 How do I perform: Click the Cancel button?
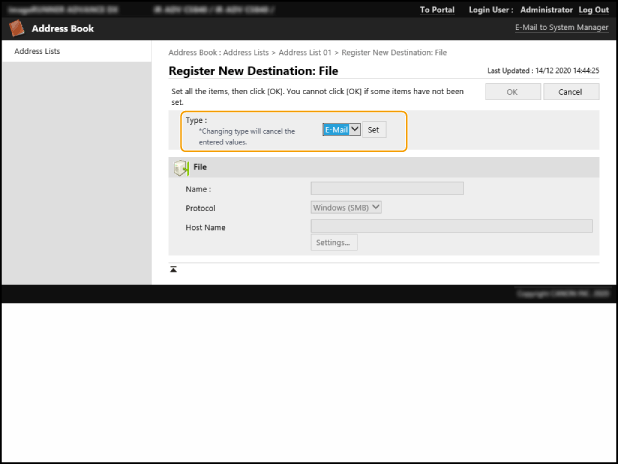click(570, 92)
